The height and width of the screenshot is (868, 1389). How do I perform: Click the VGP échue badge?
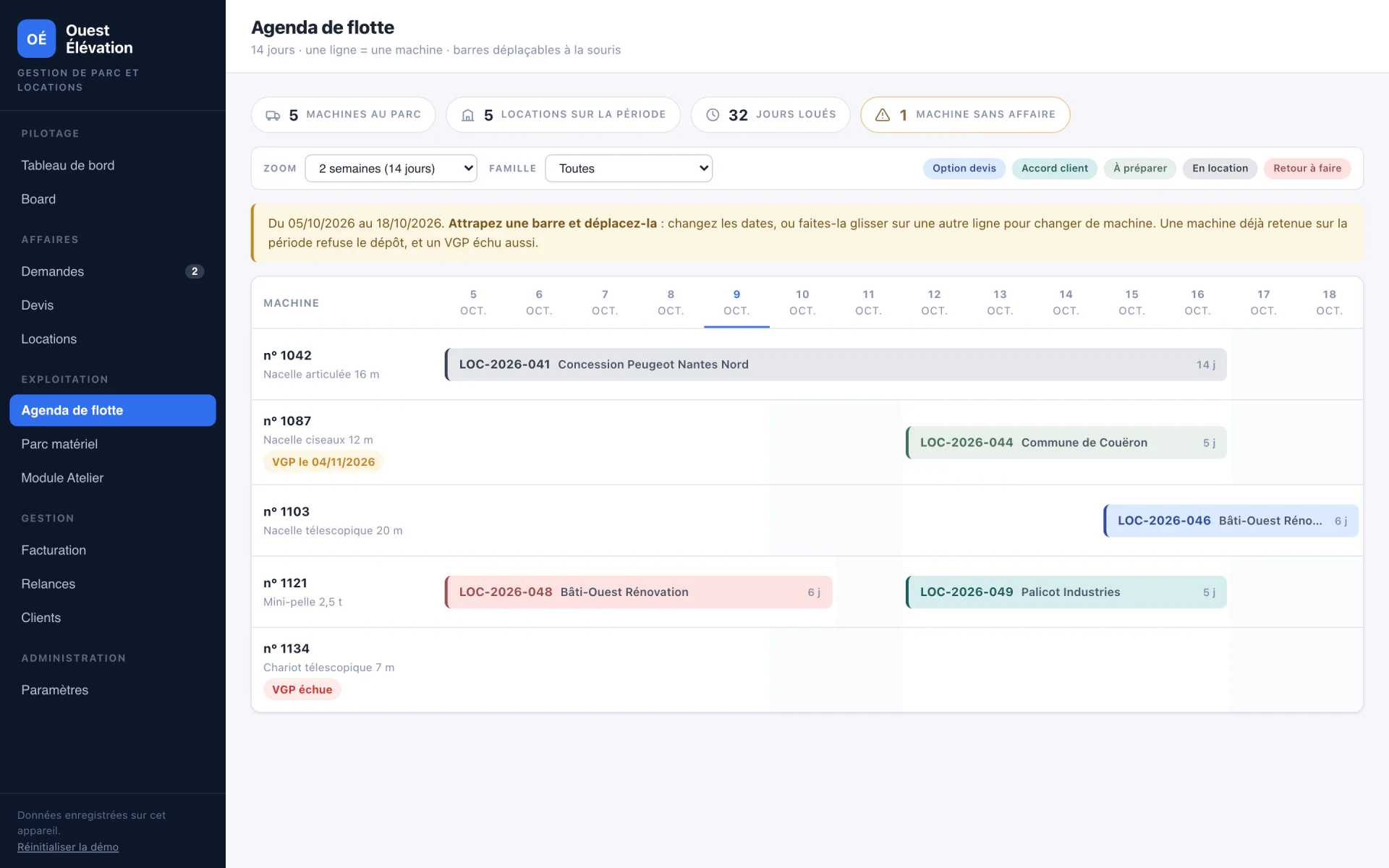[302, 690]
